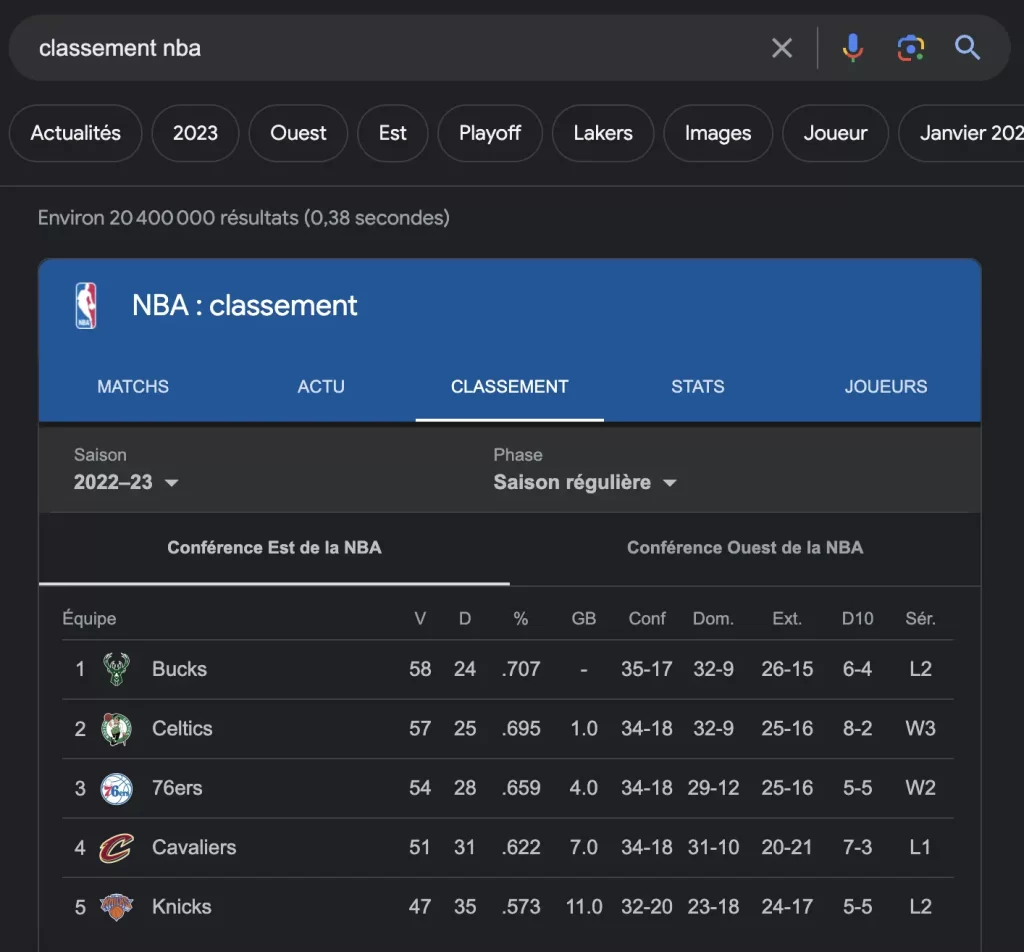Open the Saison 2022–23 dropdown
The width and height of the screenshot is (1024, 952).
(x=126, y=482)
